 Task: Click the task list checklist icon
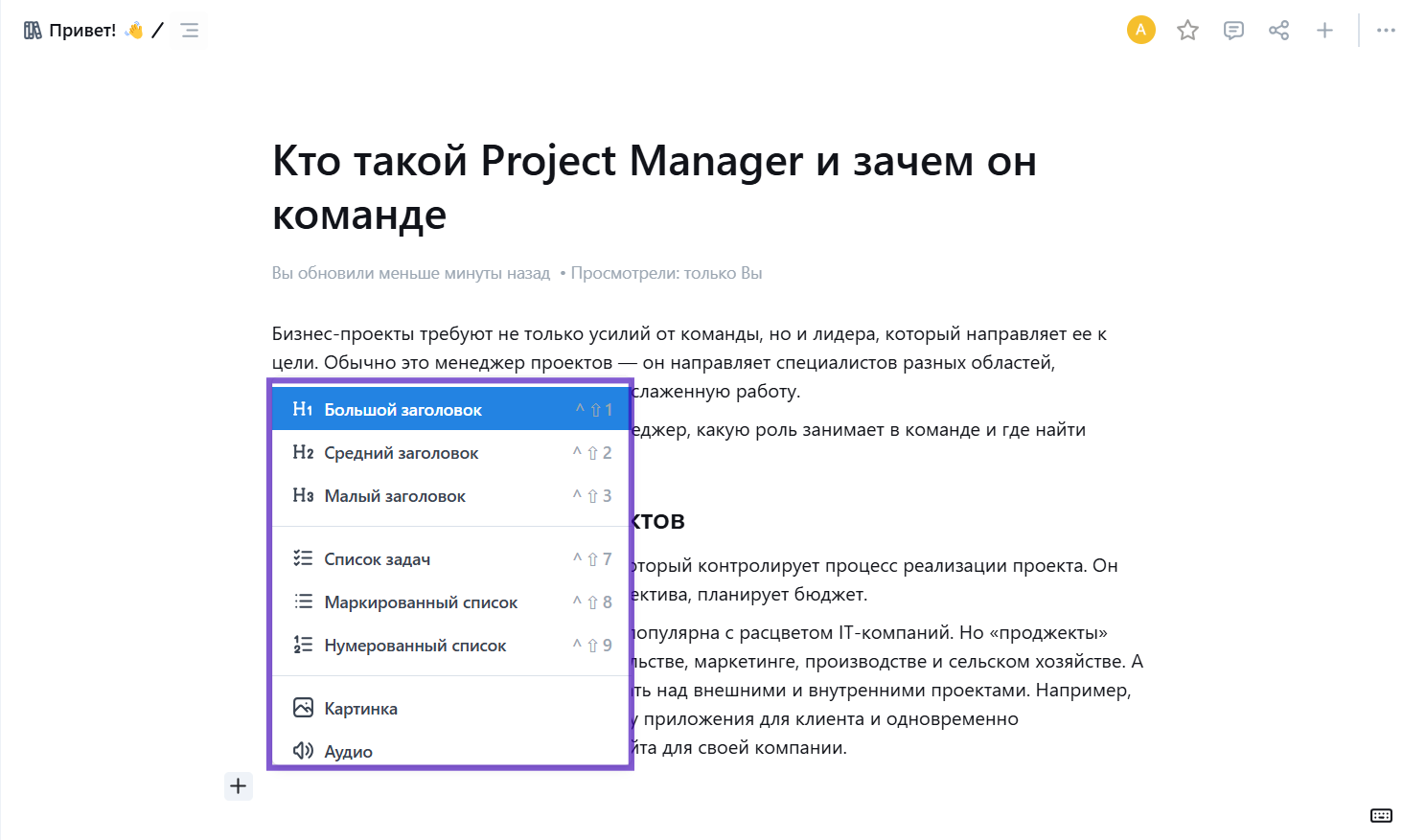303,557
